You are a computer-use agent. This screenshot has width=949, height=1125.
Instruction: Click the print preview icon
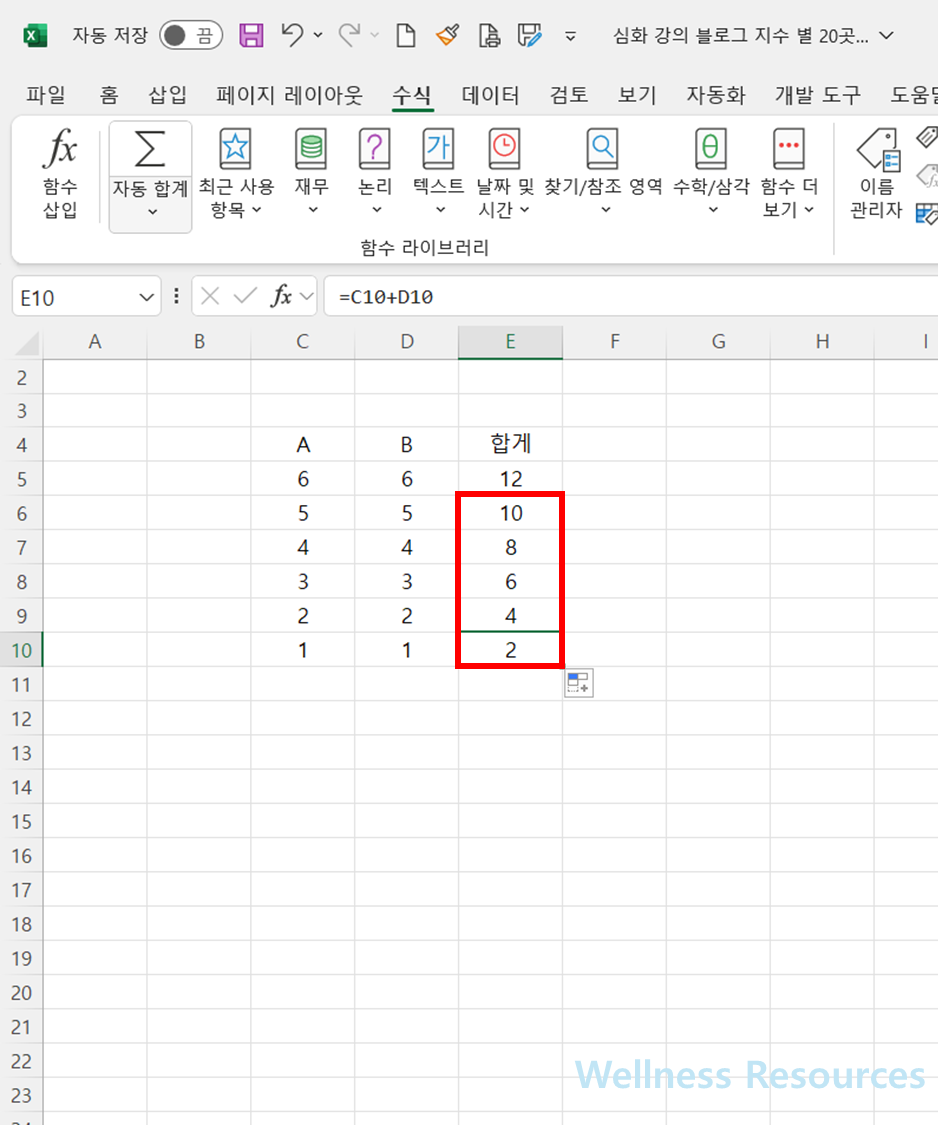click(x=489, y=35)
